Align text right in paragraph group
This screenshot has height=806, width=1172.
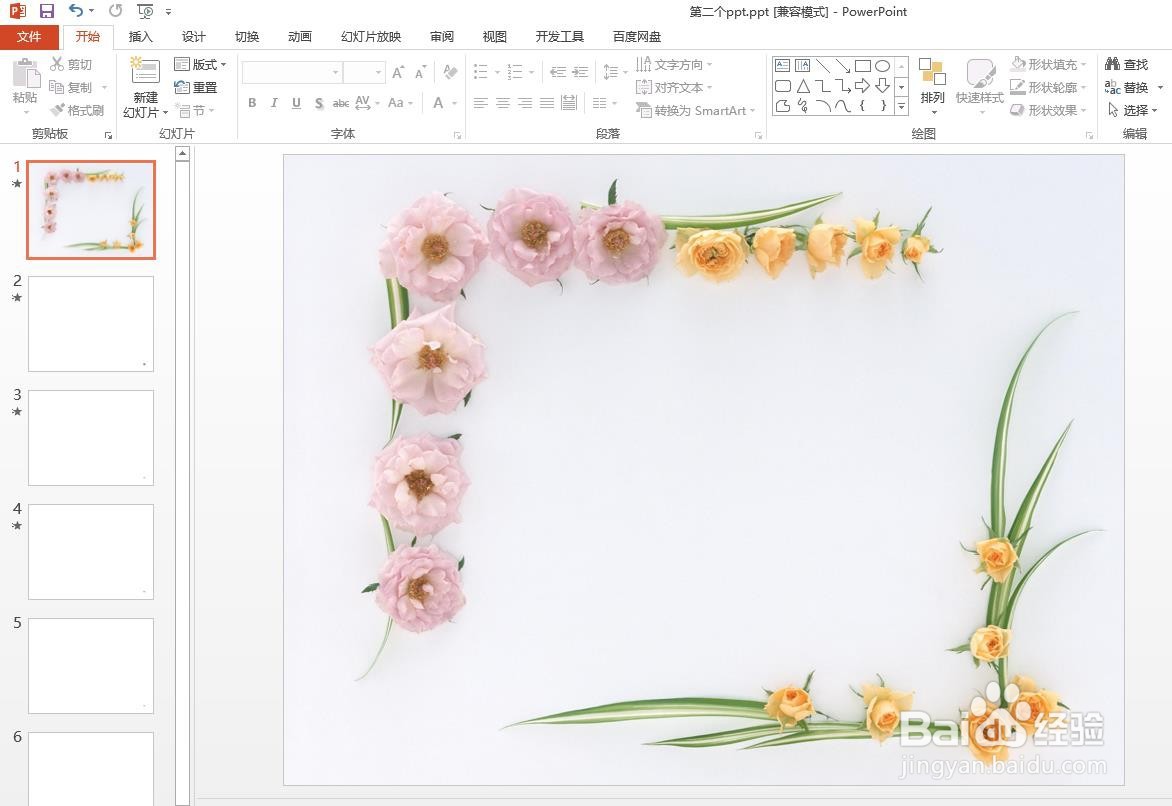525,103
